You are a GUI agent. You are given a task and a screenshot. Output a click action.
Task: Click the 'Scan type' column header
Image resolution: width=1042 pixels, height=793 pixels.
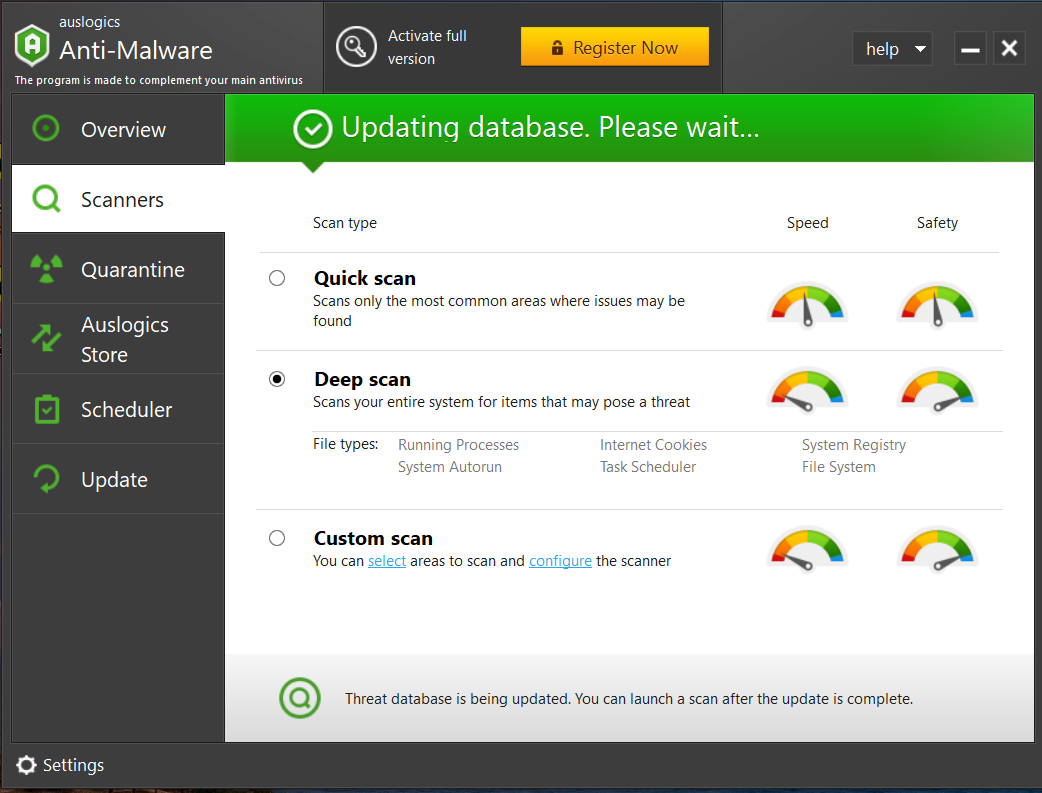coord(345,223)
